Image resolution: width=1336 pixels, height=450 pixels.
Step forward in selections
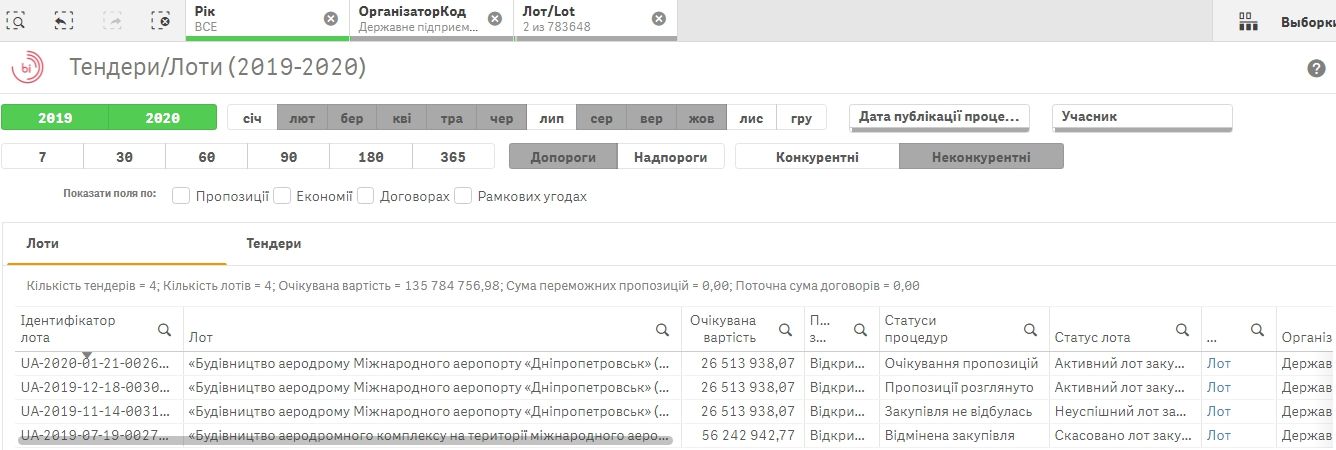pyautogui.click(x=112, y=19)
